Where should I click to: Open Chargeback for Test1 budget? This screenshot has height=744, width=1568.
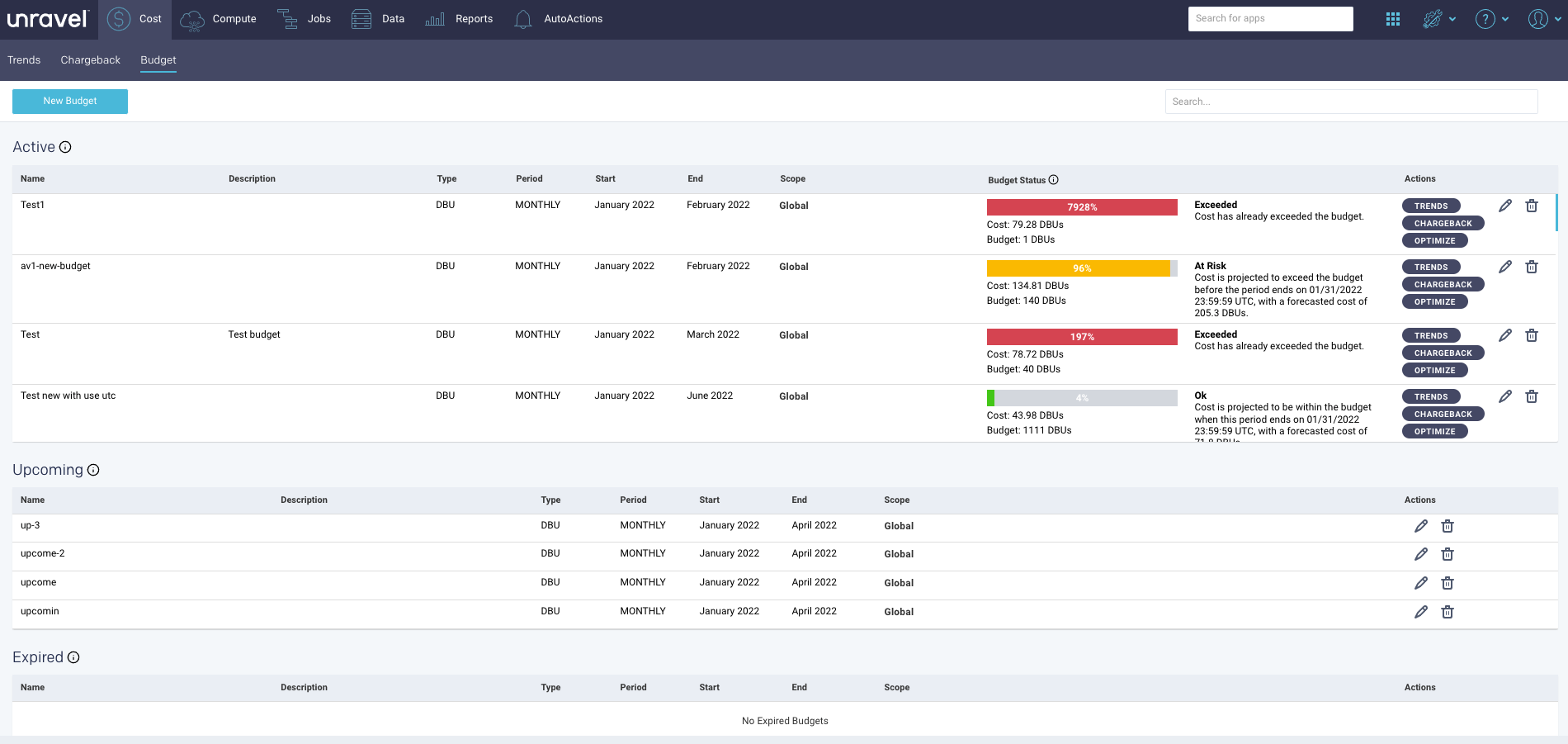[1443, 224]
